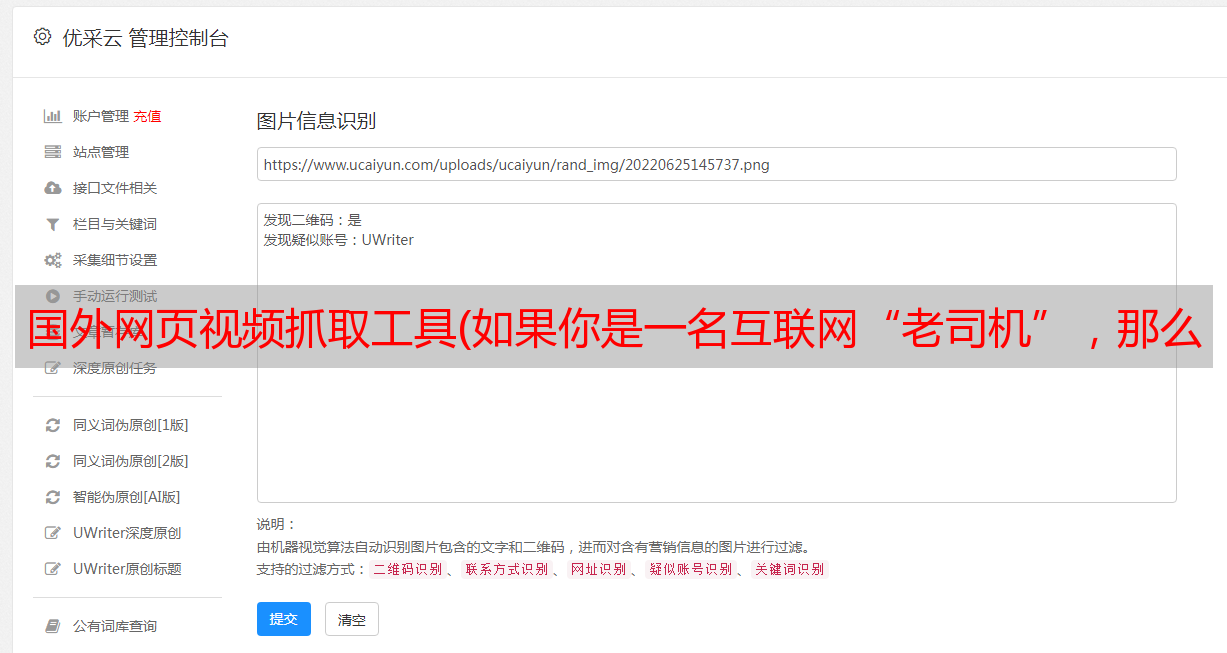Click the red 充值 link
Viewport: 1227px width, 653px height.
[147, 116]
